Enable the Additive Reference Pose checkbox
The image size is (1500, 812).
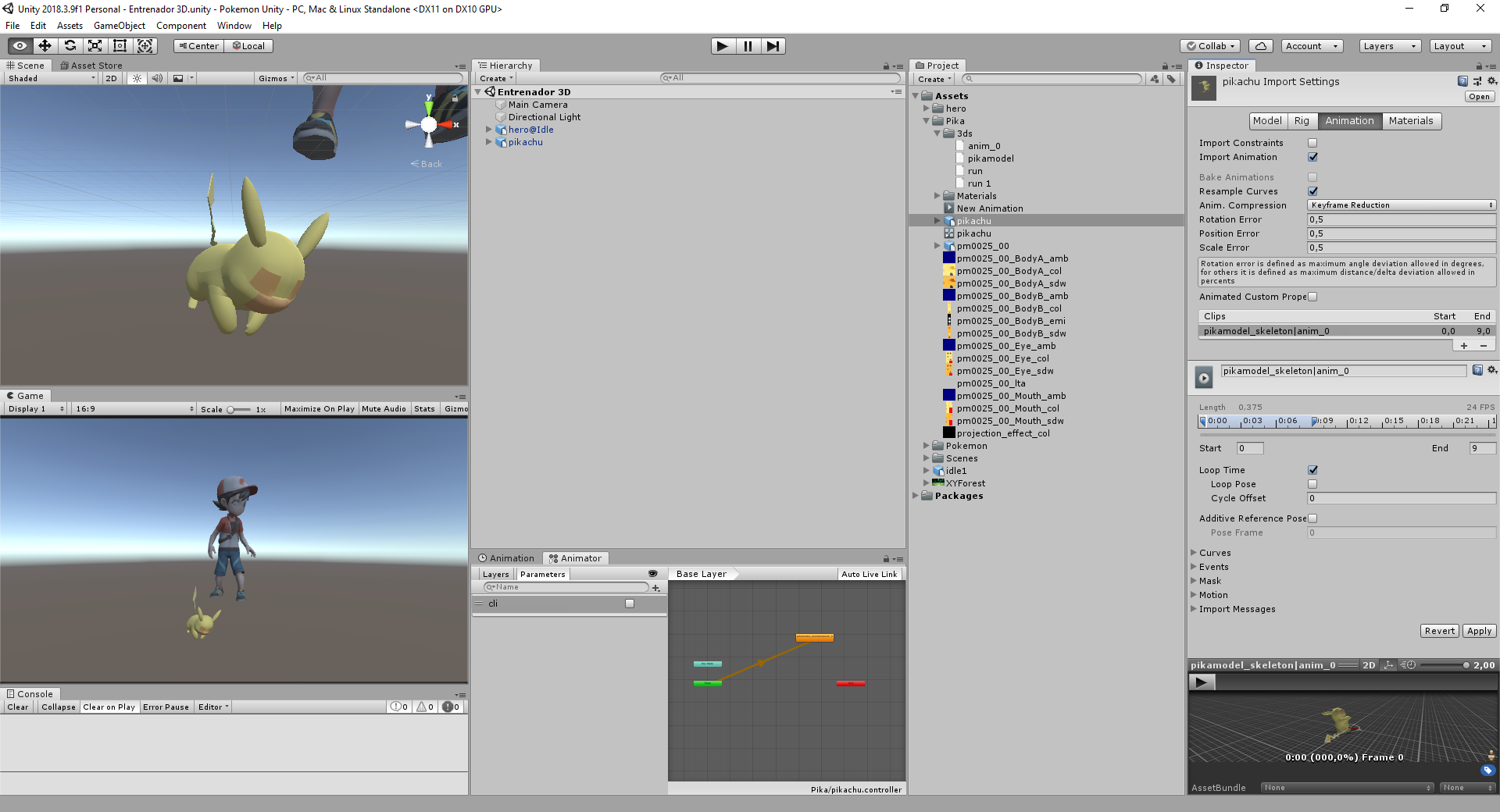click(x=1312, y=518)
